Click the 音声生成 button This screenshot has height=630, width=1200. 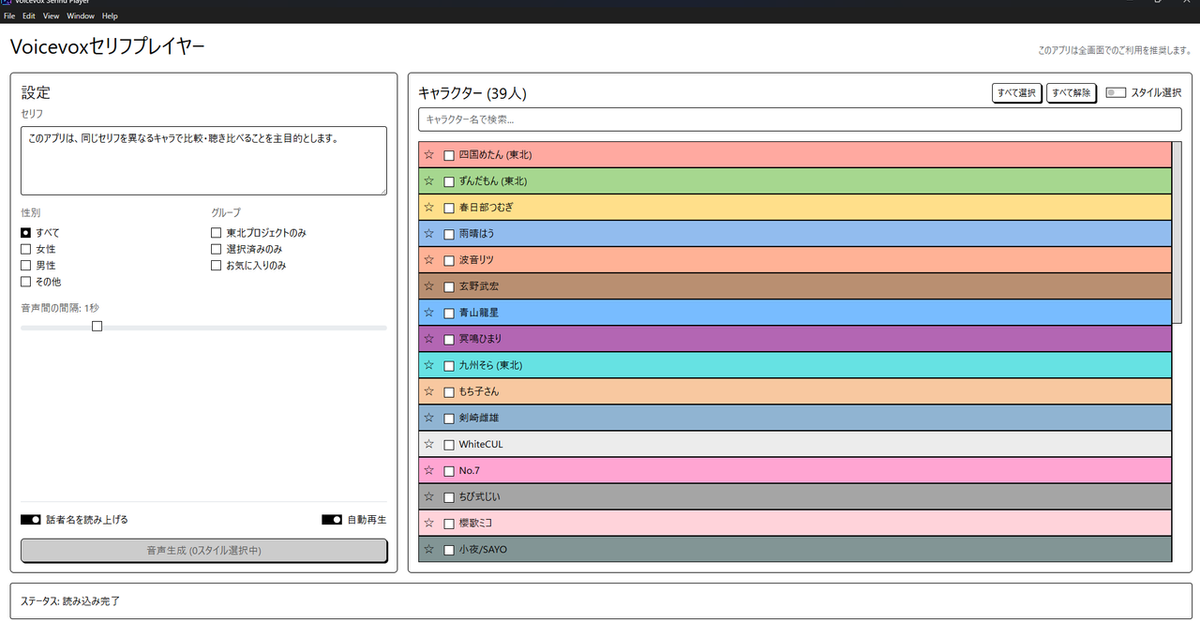204,550
